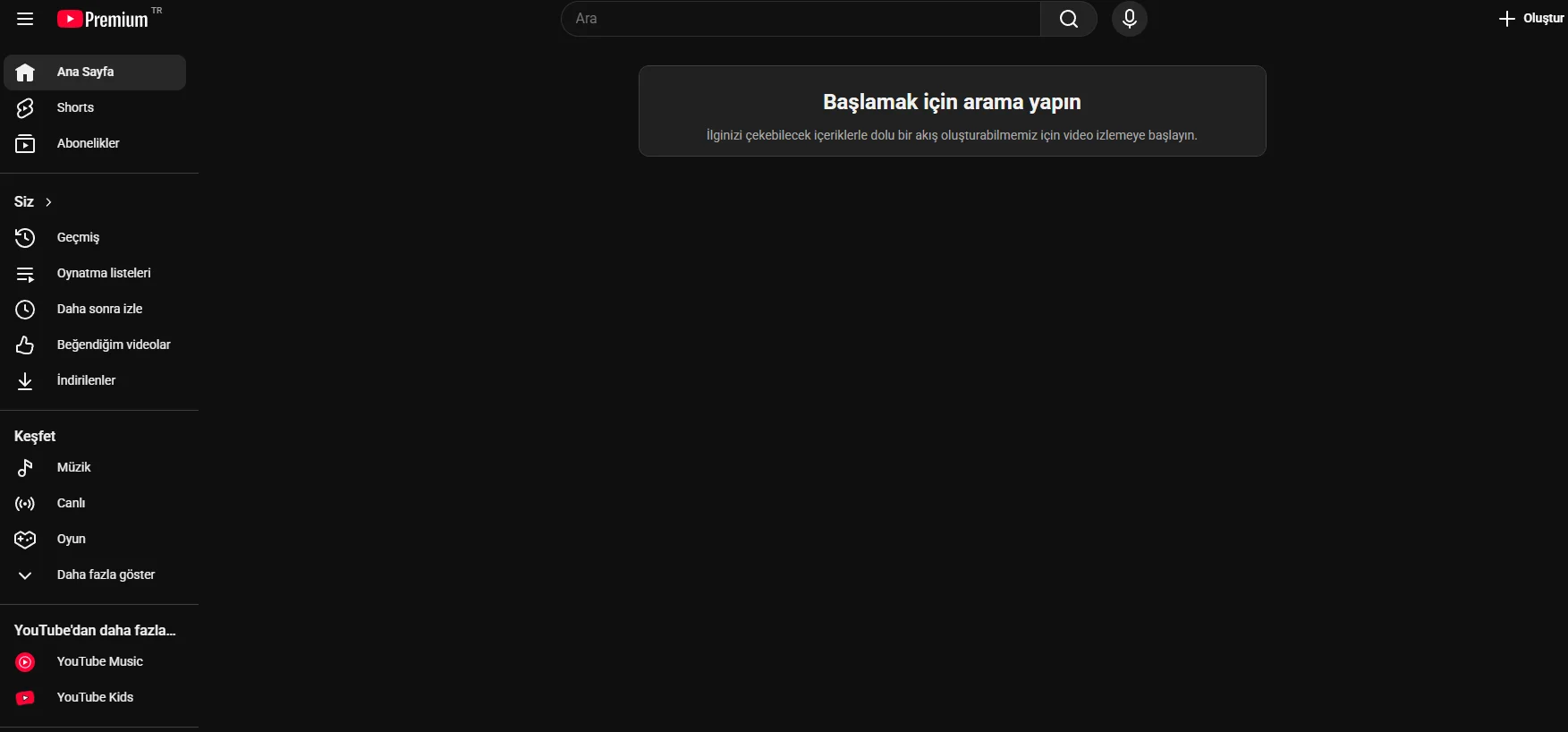The width and height of the screenshot is (1568, 732).
Task: Open the İndirilenler downloads icon
Action: [x=25, y=381]
